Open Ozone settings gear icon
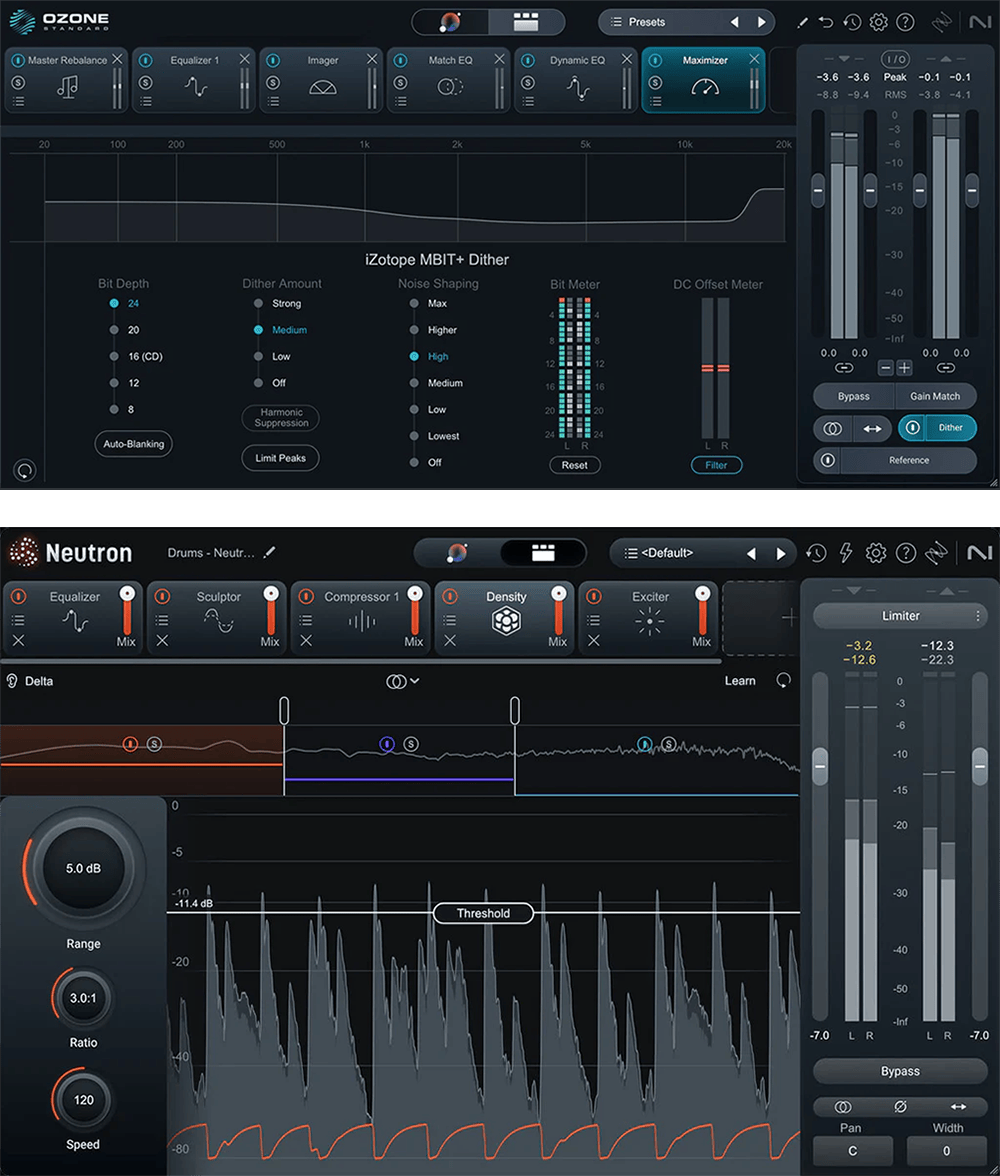 tap(878, 22)
